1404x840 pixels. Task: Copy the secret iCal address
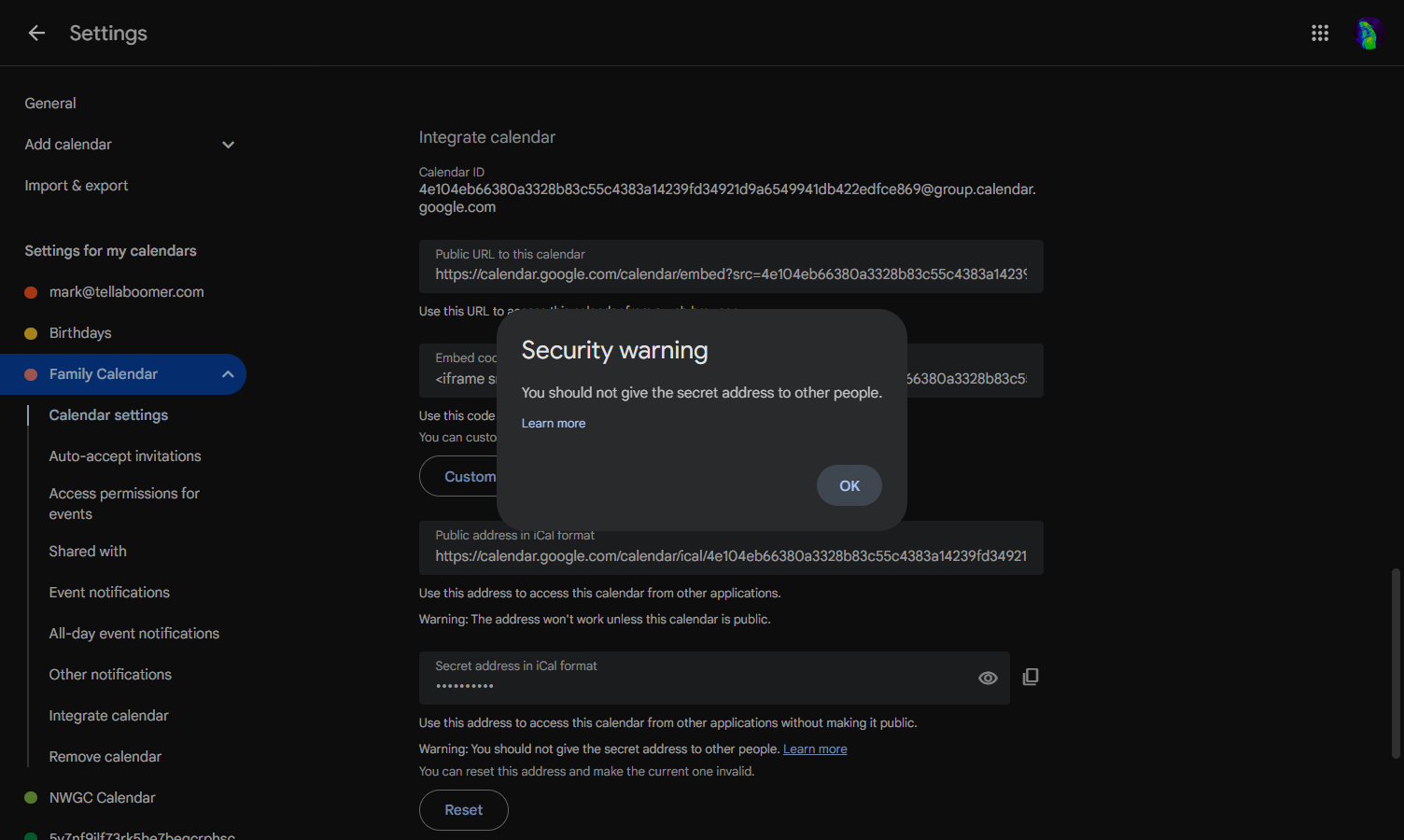1031,677
